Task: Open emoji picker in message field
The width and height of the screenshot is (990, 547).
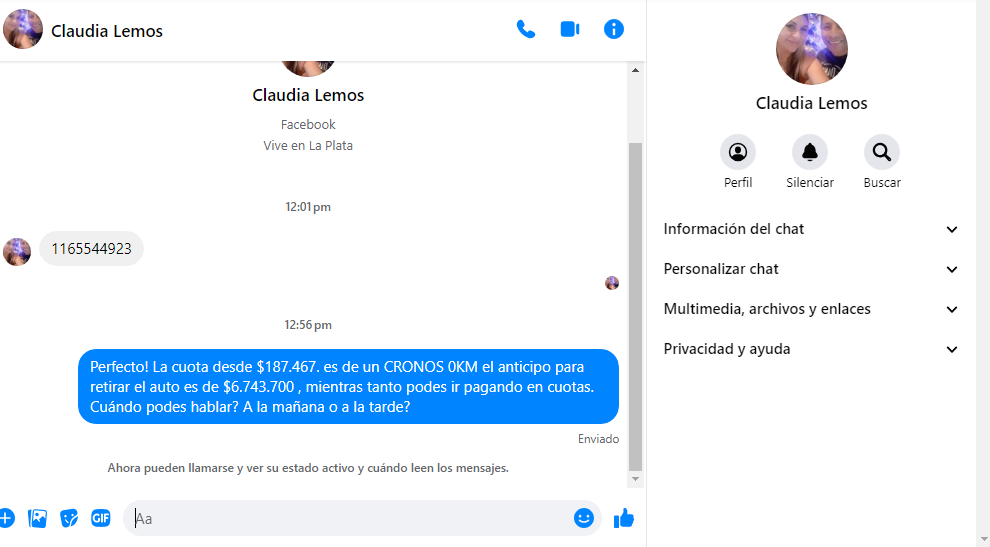Action: coord(583,519)
